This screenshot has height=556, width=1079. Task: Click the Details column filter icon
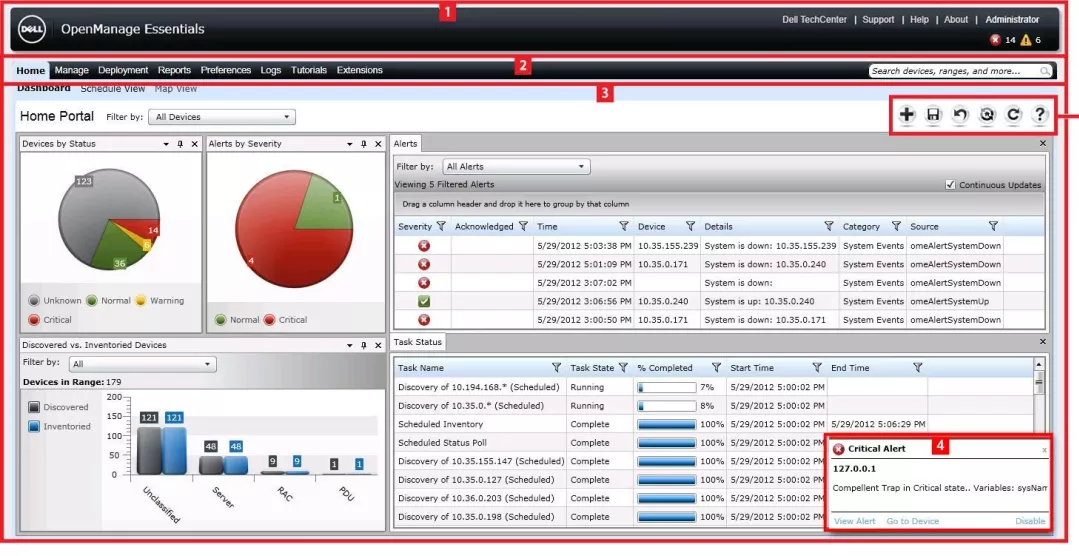829,226
